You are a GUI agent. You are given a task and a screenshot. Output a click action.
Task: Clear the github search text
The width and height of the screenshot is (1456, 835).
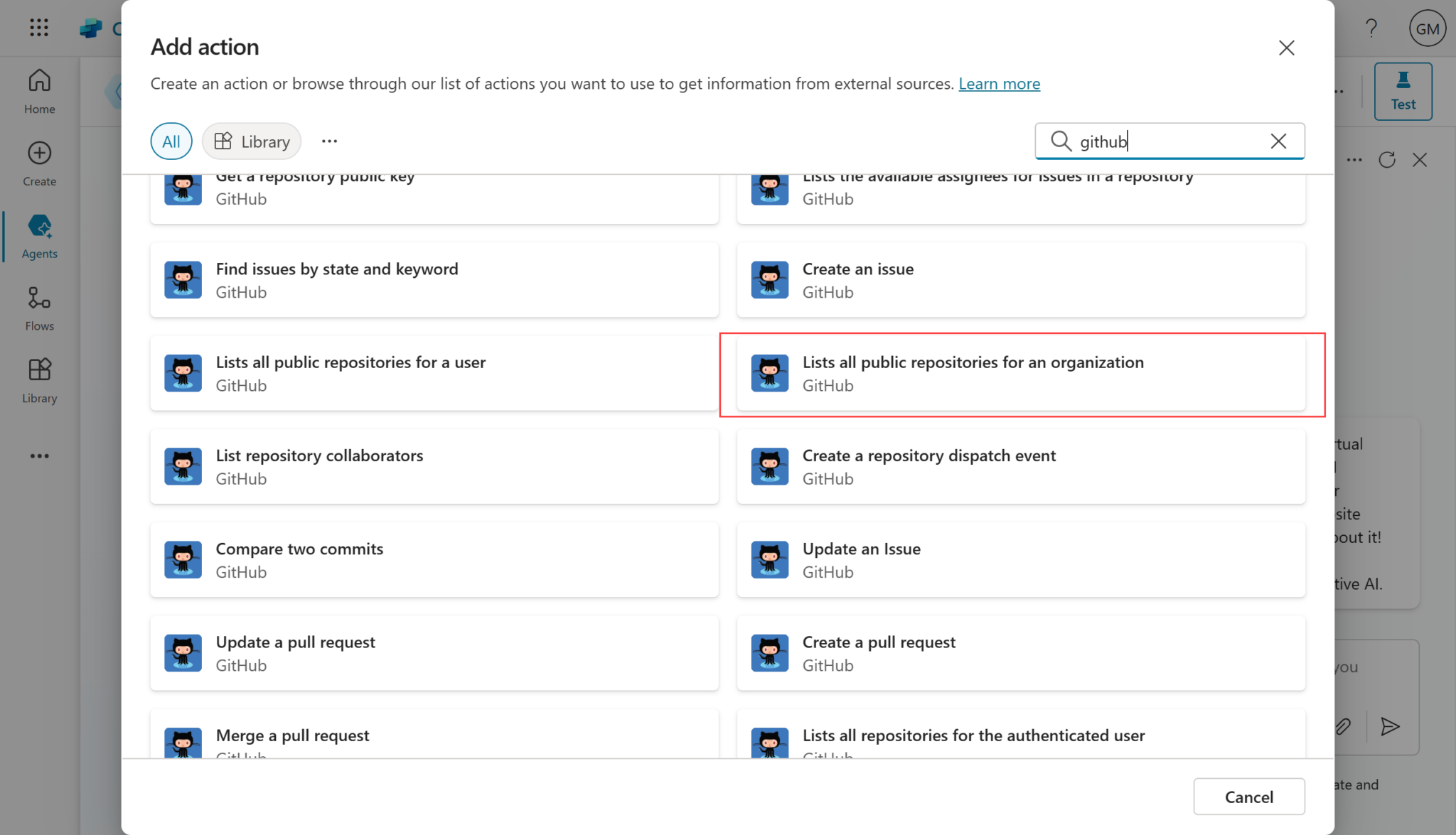(x=1278, y=141)
